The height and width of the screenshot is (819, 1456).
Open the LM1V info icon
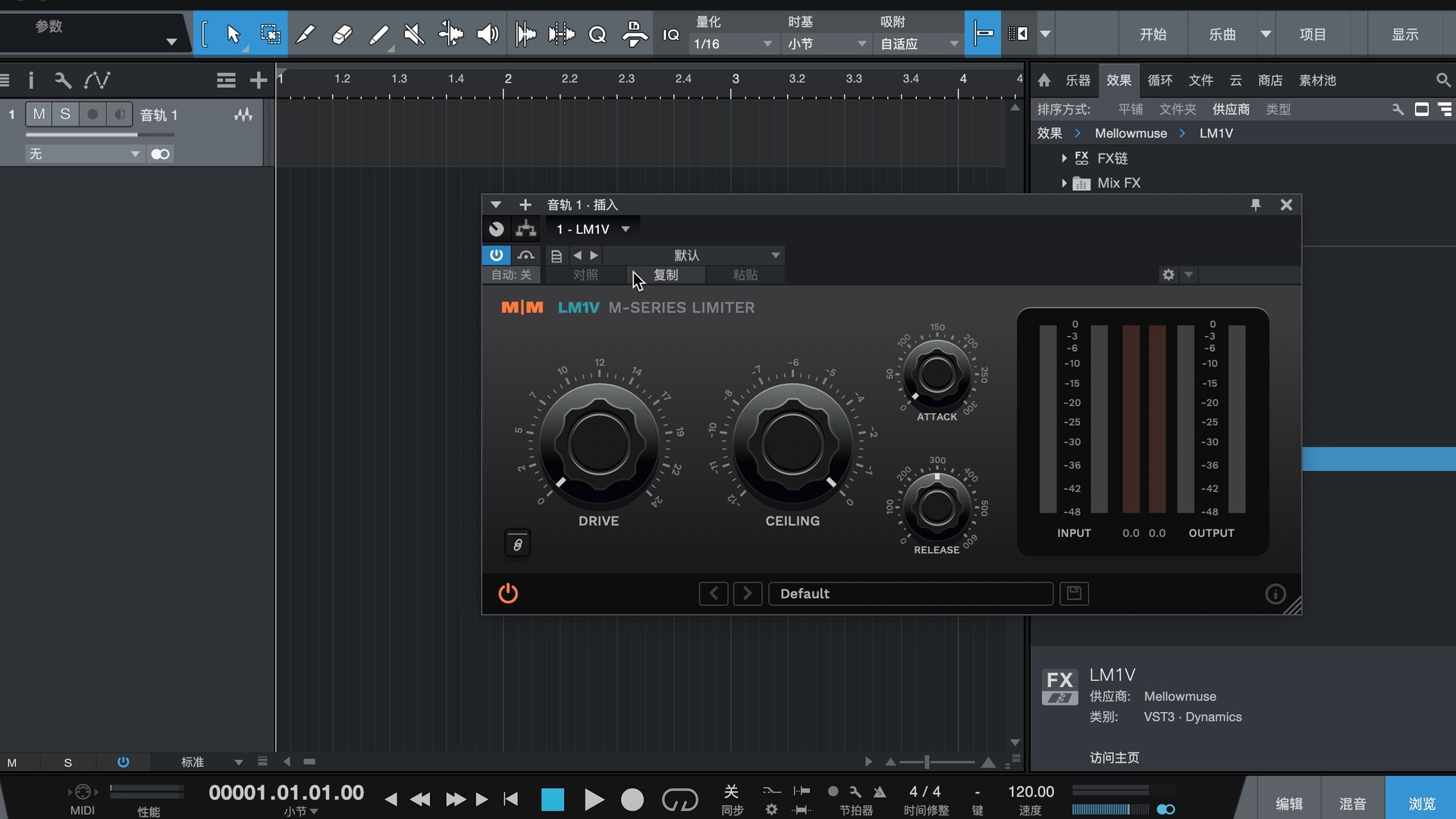[1275, 594]
